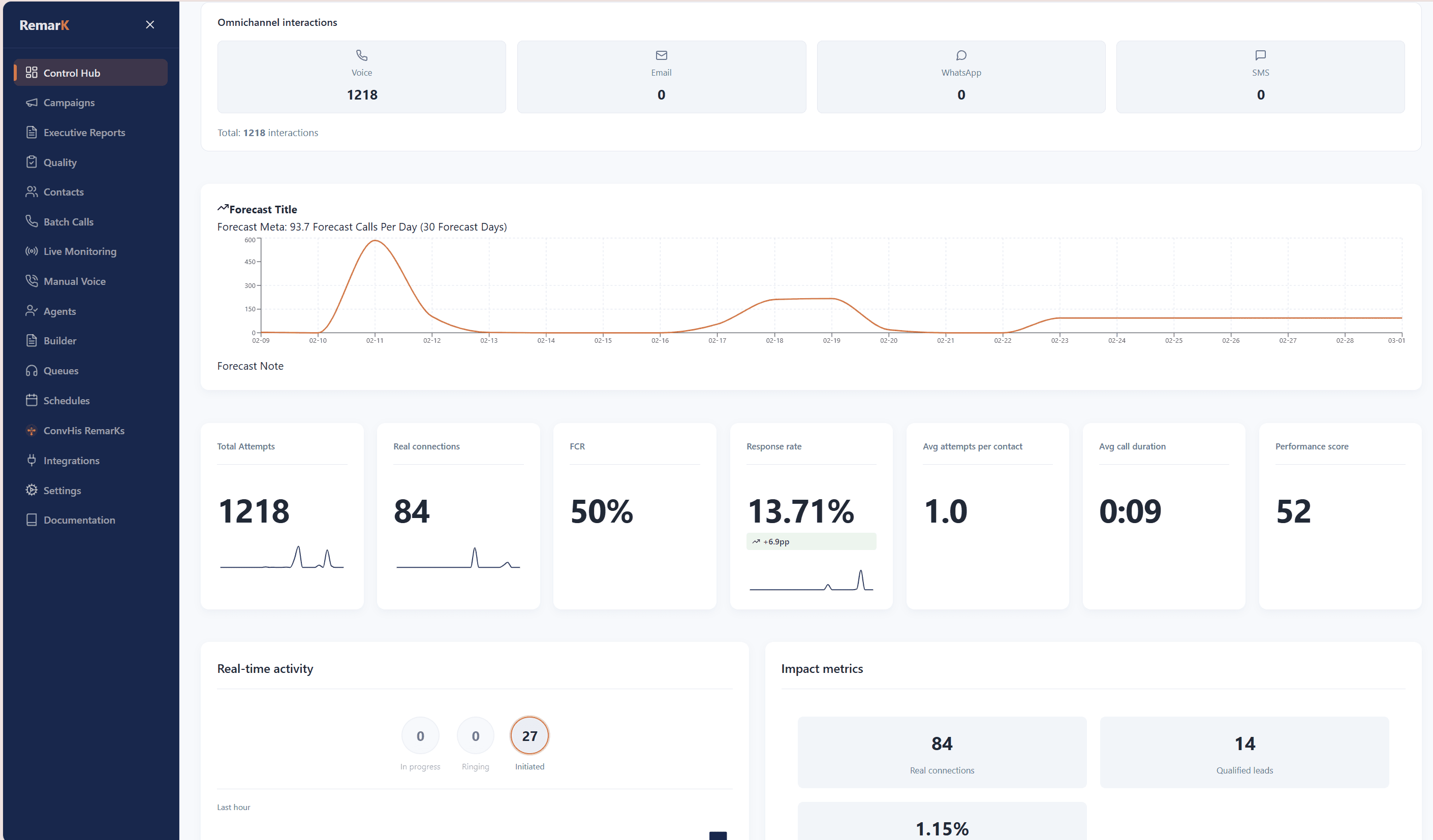Select the Voice channel card

pyautogui.click(x=361, y=77)
